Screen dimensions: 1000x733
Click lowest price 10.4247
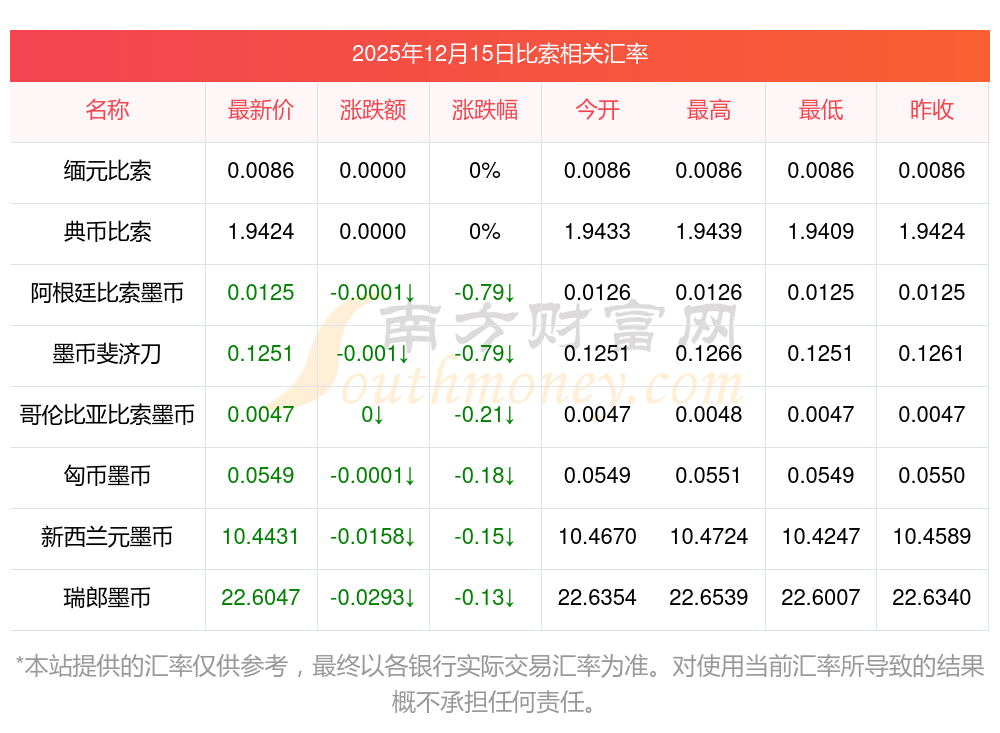coord(821,537)
